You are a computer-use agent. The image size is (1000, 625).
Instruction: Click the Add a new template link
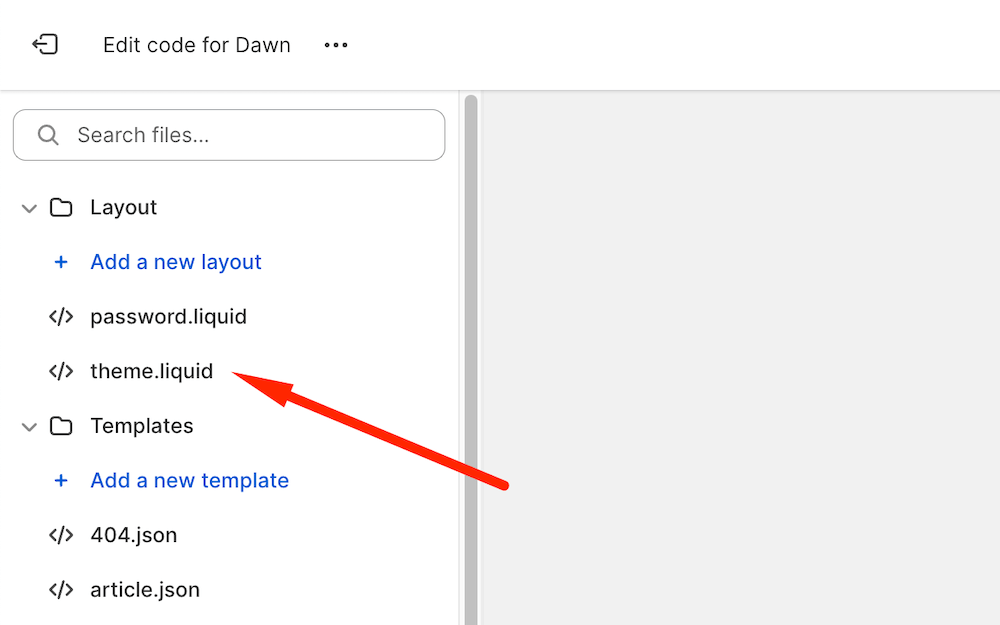189,481
